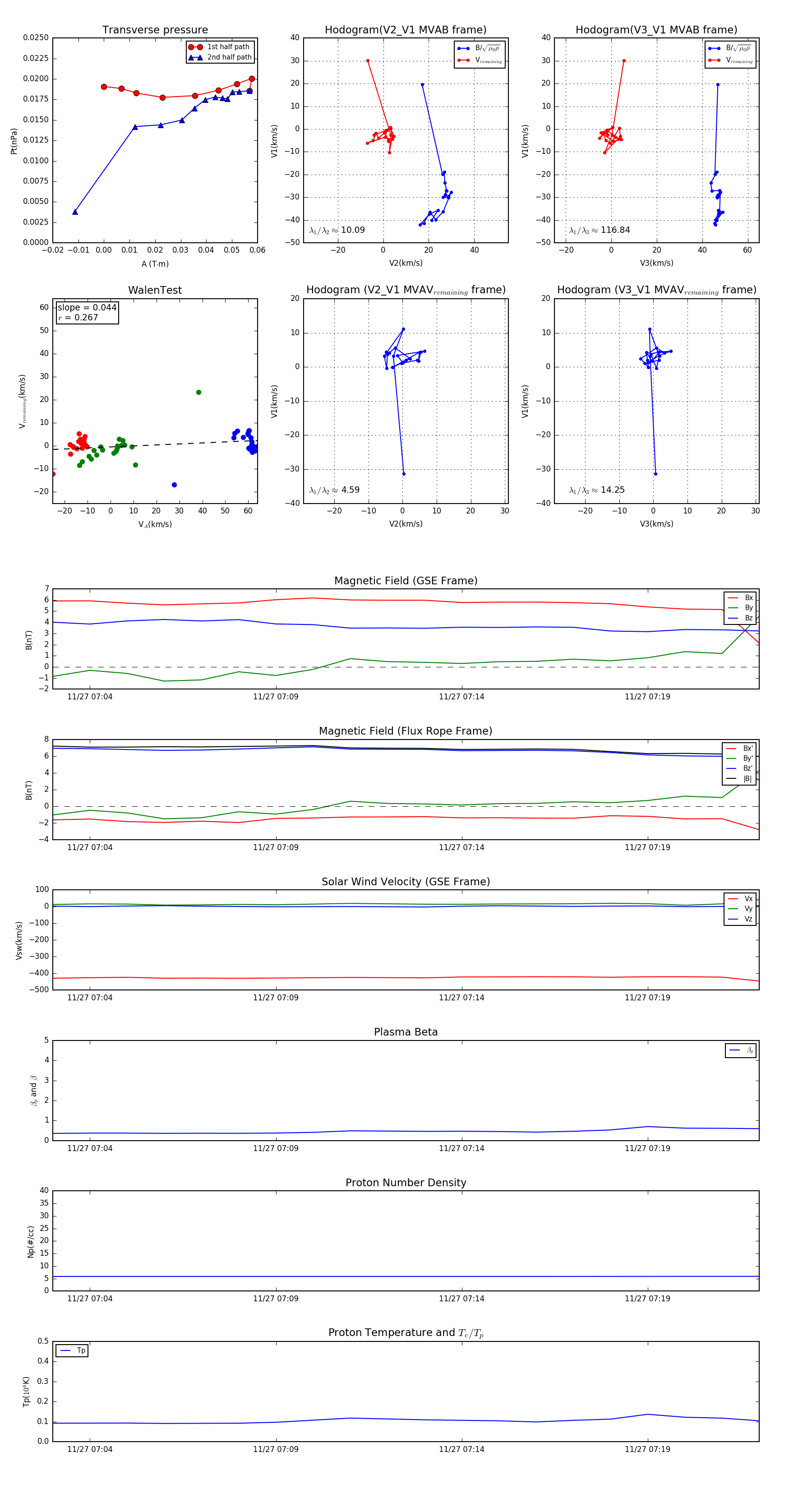Click the "r = 0.267" correlation annotation
Screen dimensions: 812x1489
coord(78,317)
